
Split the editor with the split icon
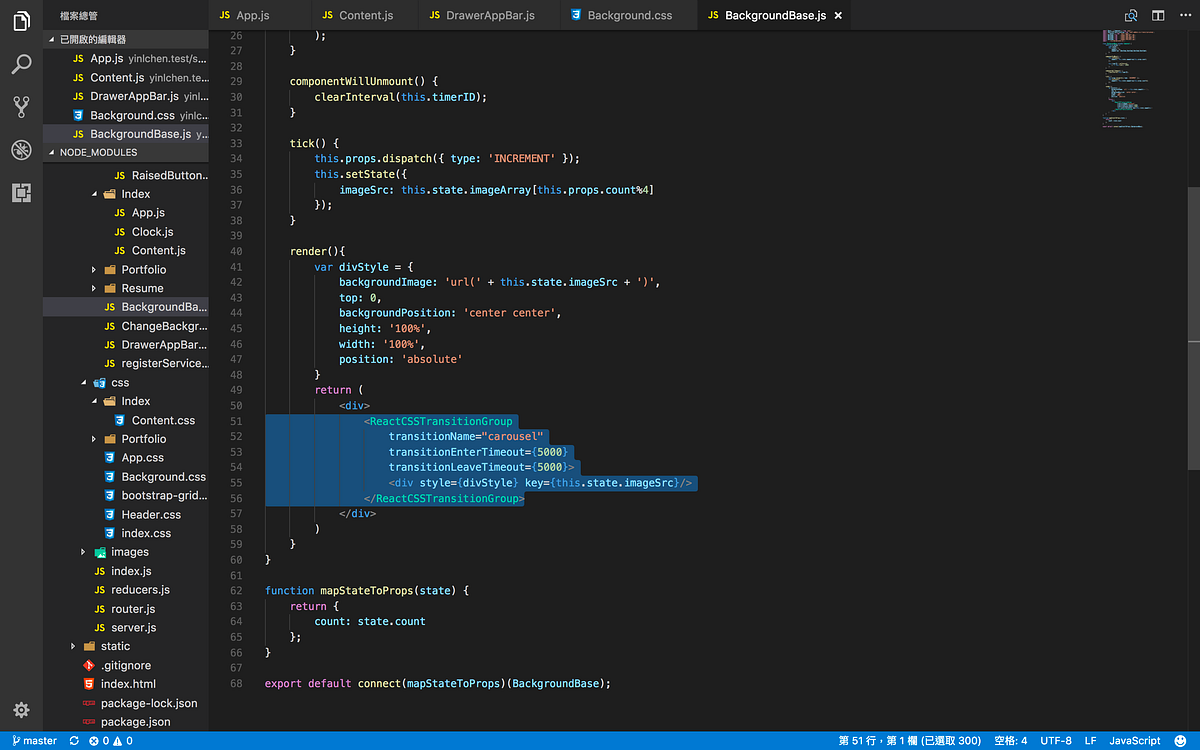click(x=1157, y=15)
